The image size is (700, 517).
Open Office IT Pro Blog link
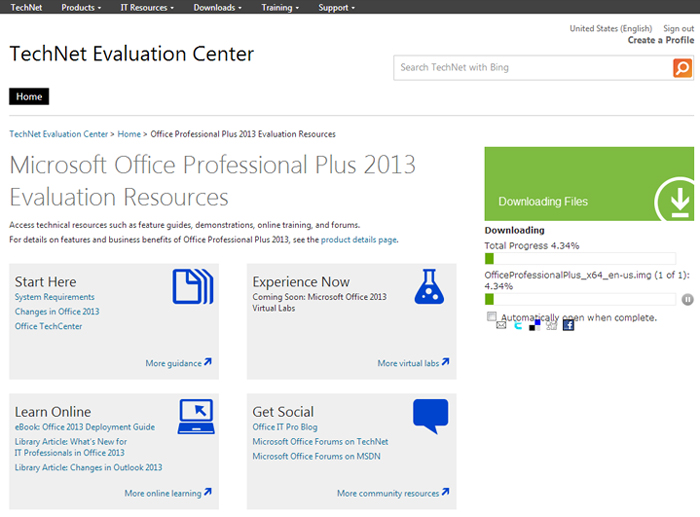(285, 427)
